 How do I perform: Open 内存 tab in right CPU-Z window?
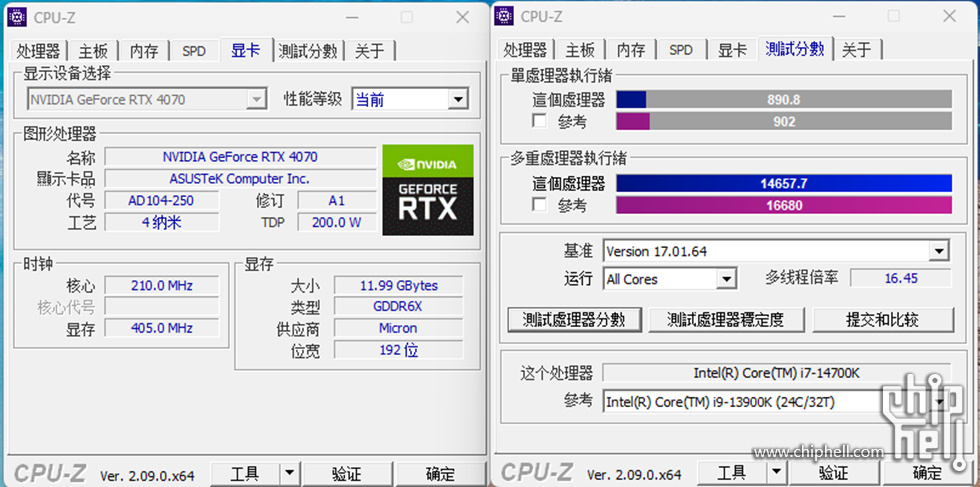pyautogui.click(x=631, y=51)
